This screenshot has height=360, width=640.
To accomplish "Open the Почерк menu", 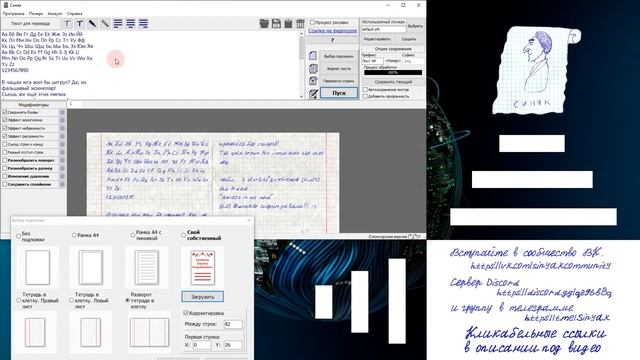I will coord(36,13).
